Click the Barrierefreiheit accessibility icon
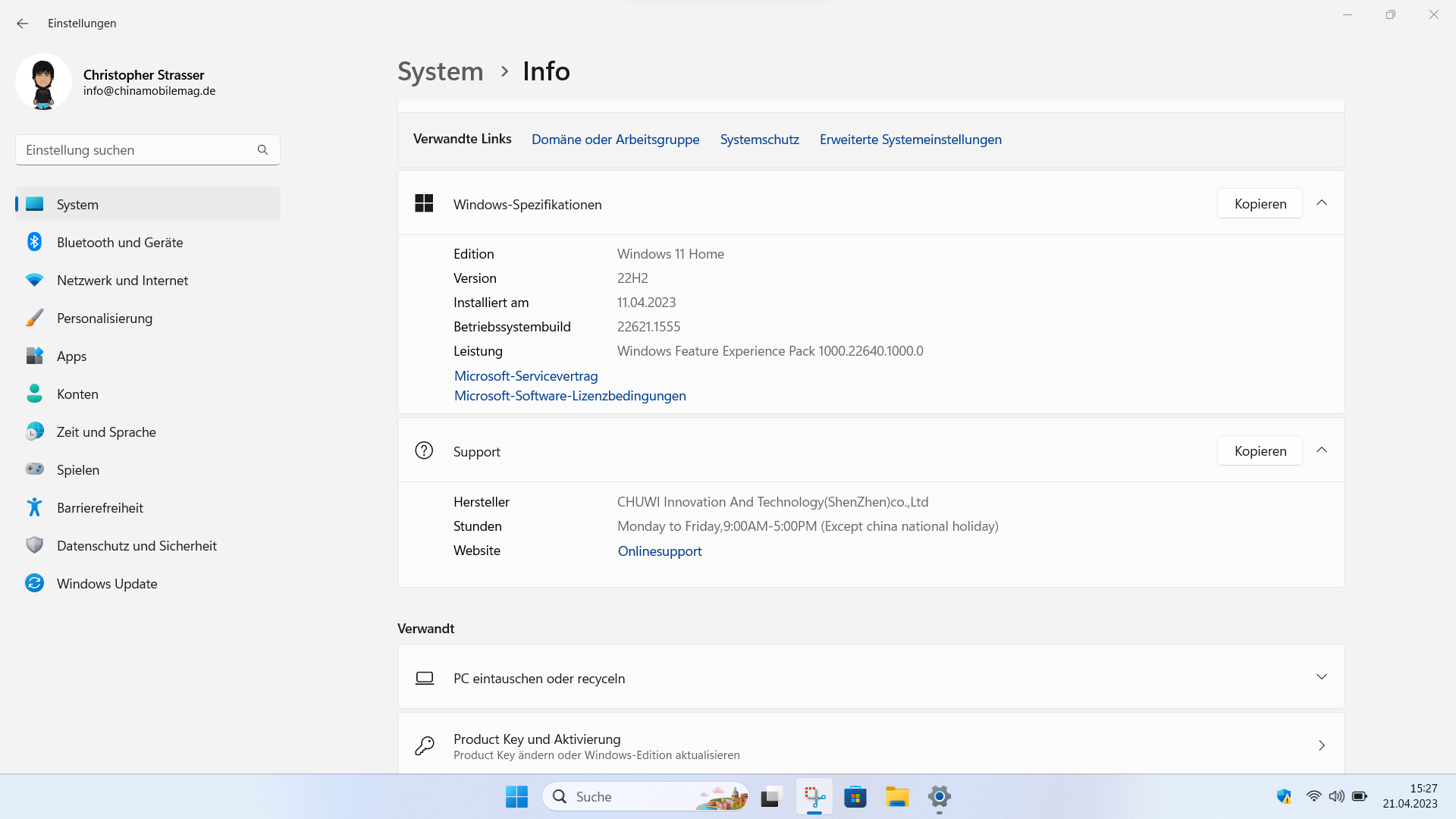Viewport: 1456px width, 819px height. tap(34, 507)
